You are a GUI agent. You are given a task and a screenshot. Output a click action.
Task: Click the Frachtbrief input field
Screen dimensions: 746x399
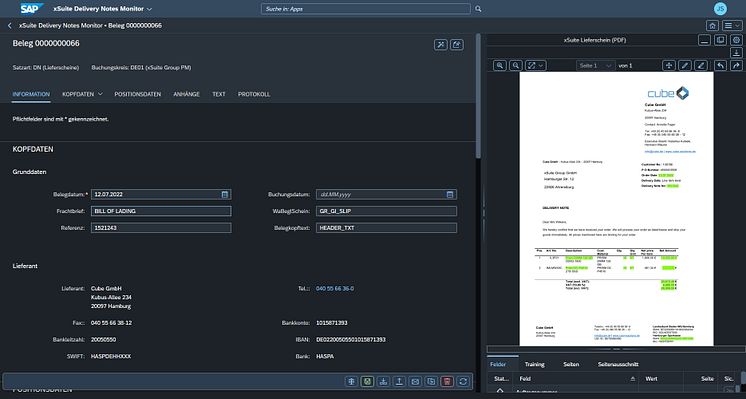pos(161,211)
